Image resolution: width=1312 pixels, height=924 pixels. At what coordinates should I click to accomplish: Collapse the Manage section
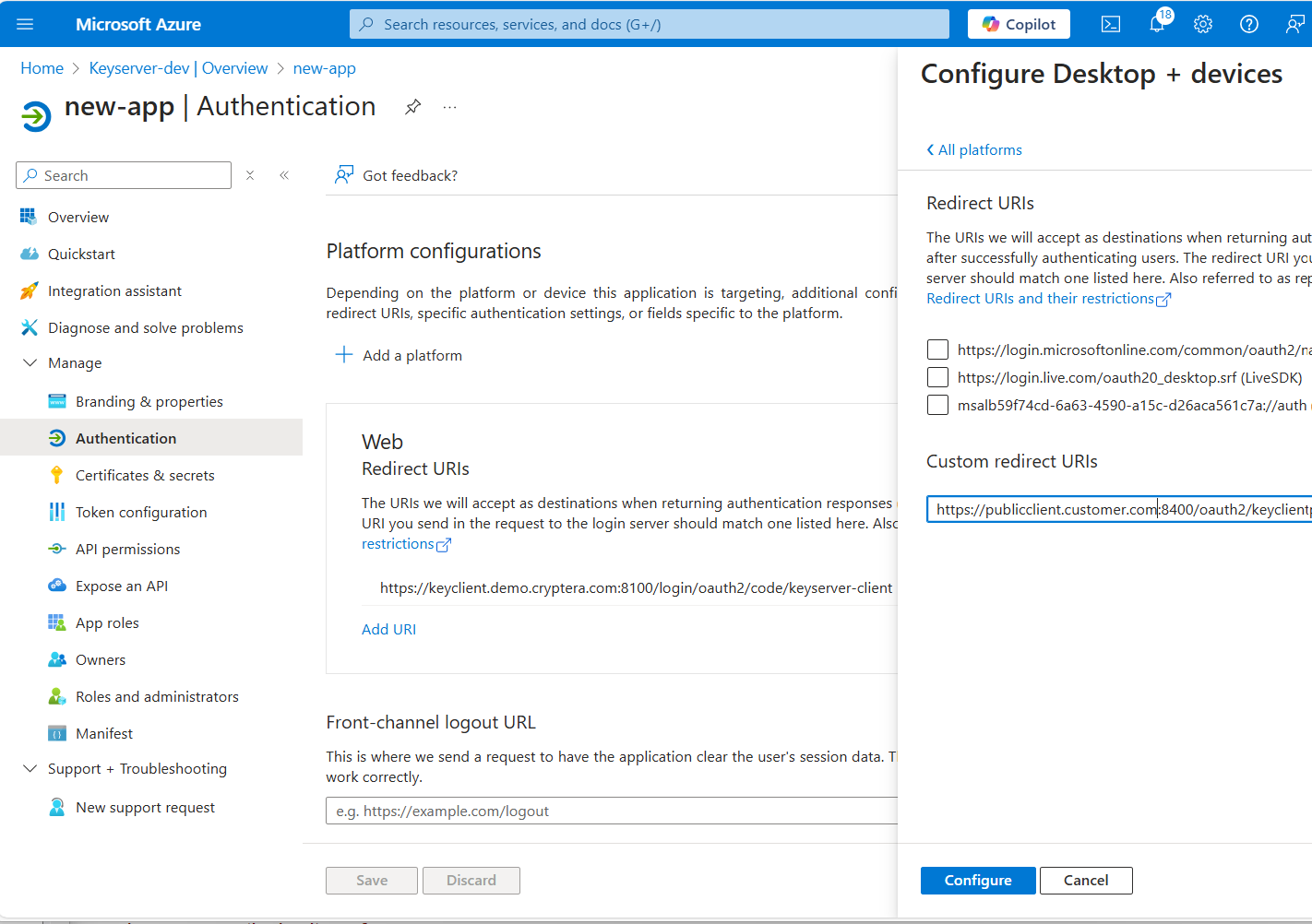30,363
